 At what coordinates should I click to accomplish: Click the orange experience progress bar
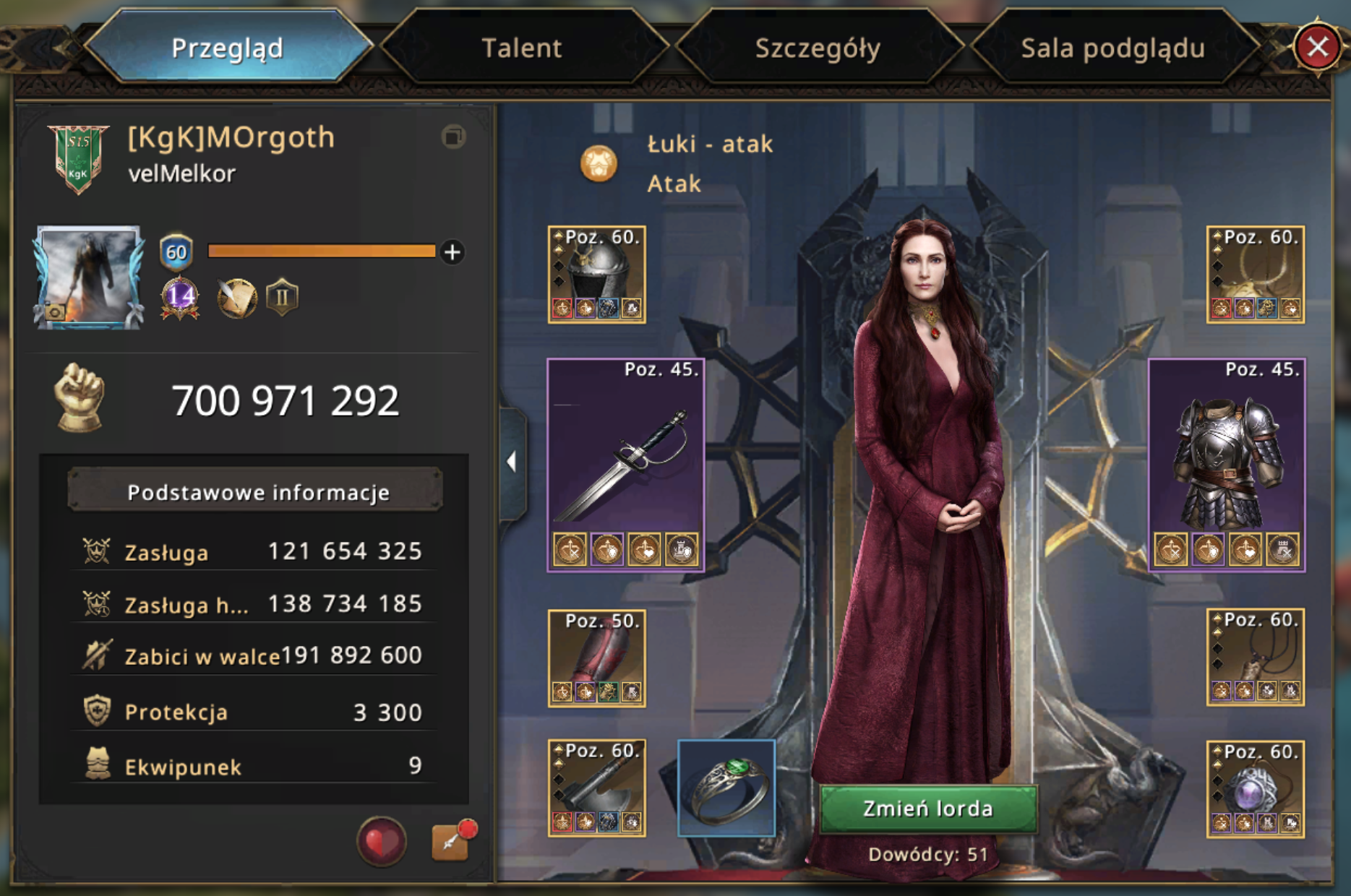click(x=322, y=251)
